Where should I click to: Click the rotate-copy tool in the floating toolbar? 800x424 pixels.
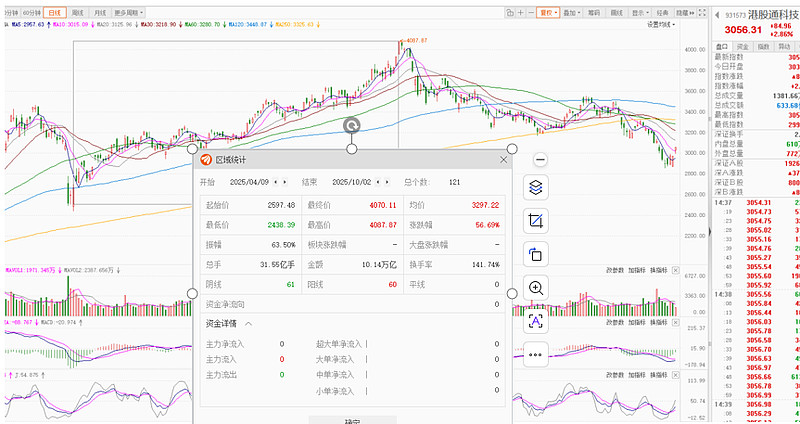click(x=536, y=254)
